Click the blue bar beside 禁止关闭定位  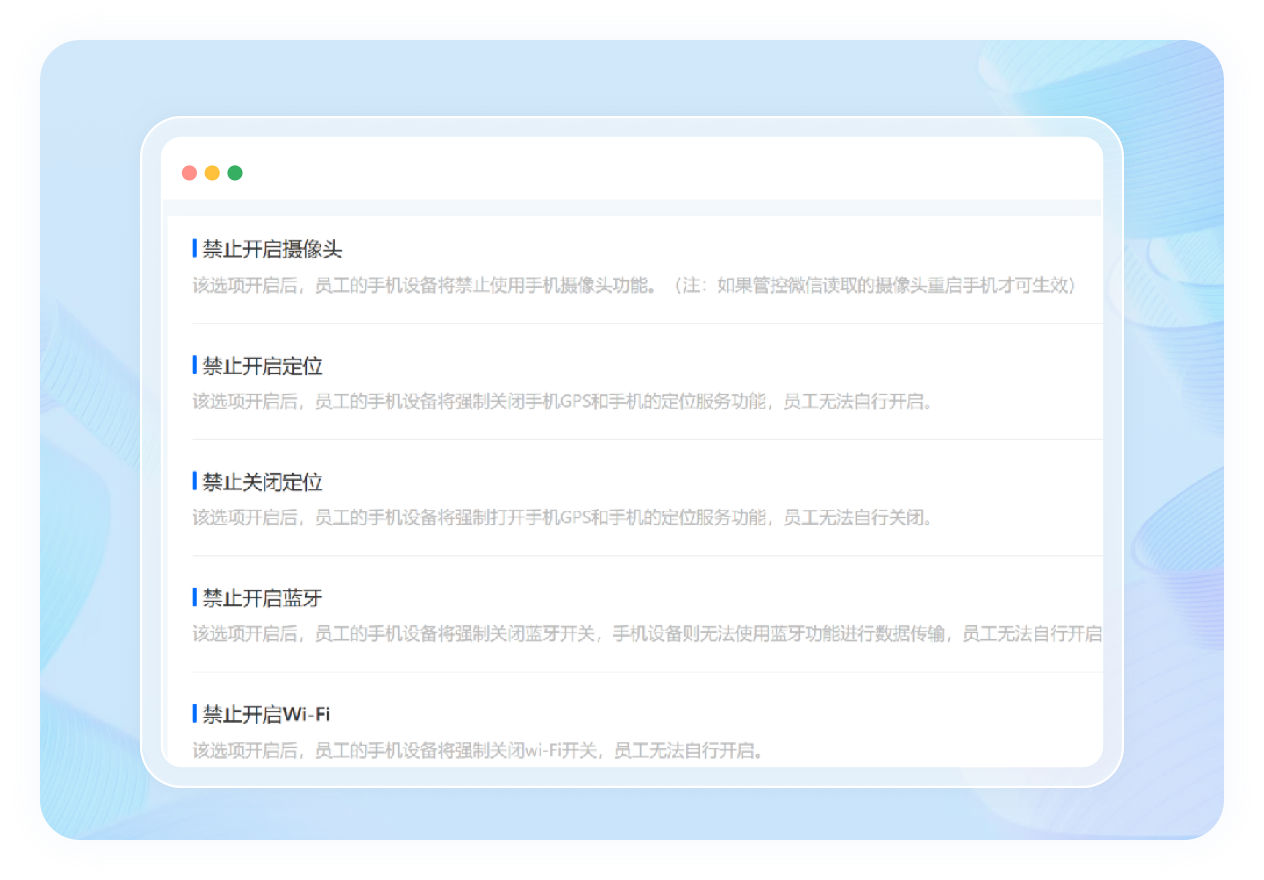pyautogui.click(x=194, y=481)
